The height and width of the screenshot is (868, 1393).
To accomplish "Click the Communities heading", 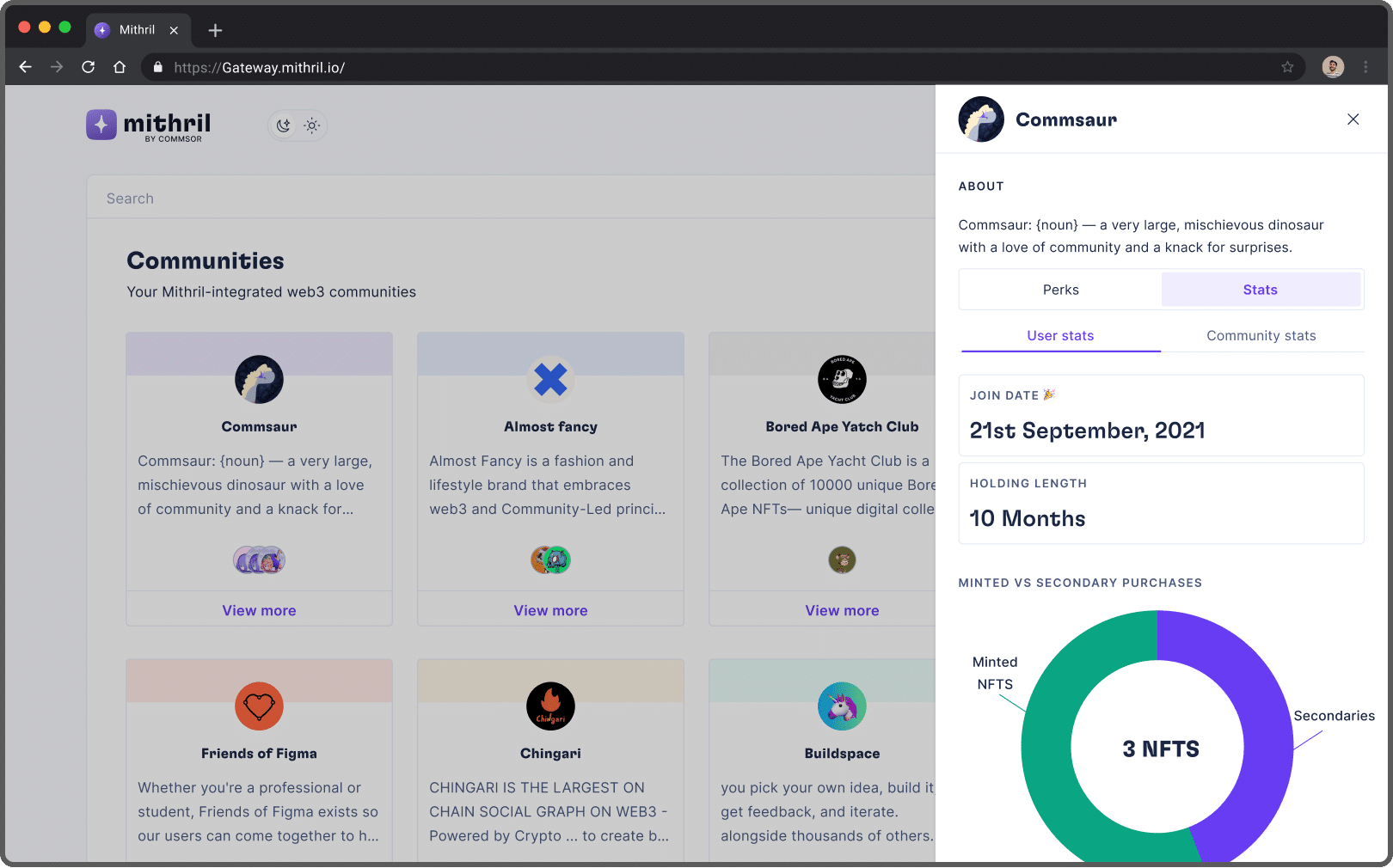I will click(206, 260).
